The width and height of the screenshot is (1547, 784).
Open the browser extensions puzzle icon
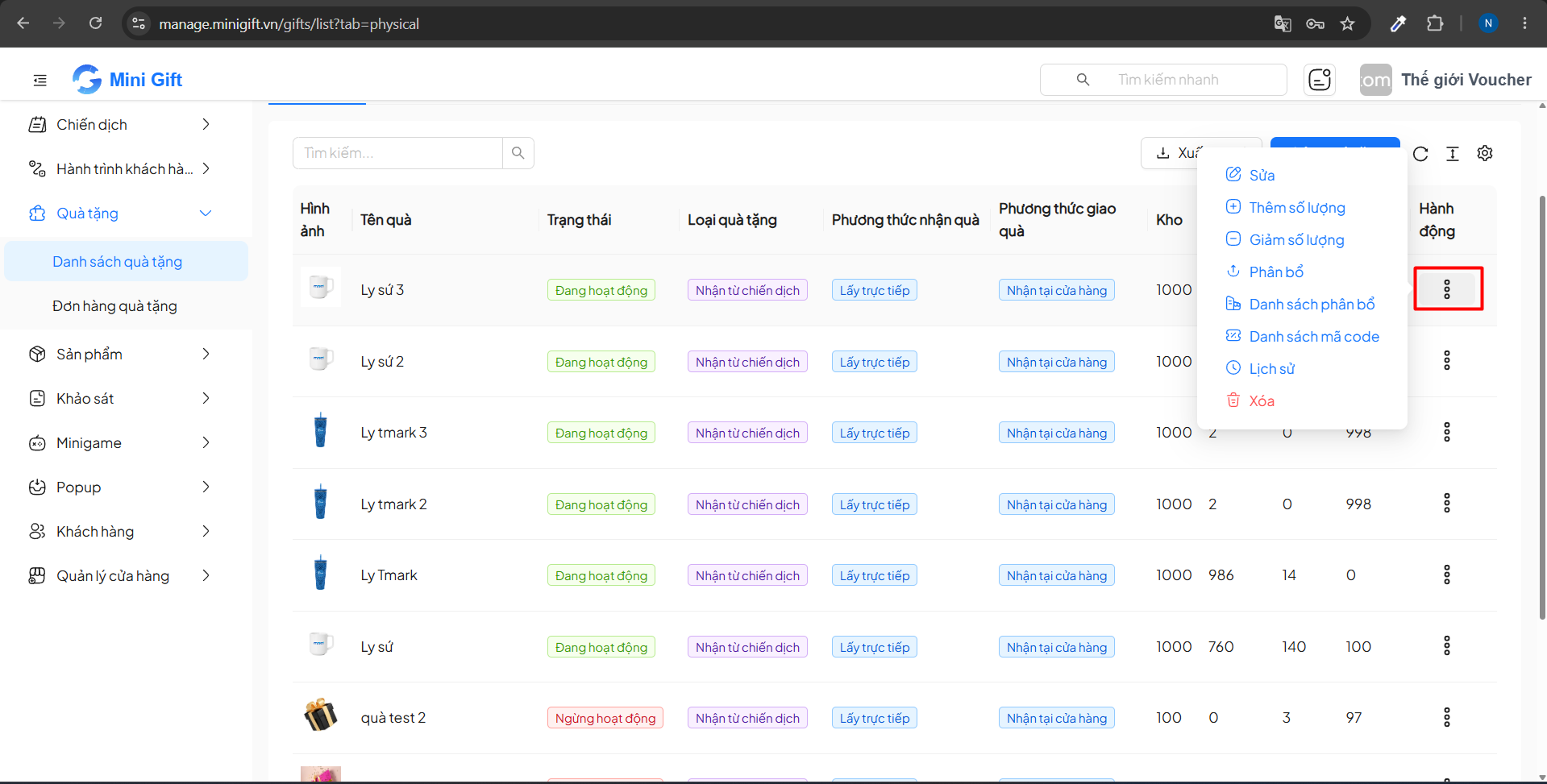(1435, 23)
